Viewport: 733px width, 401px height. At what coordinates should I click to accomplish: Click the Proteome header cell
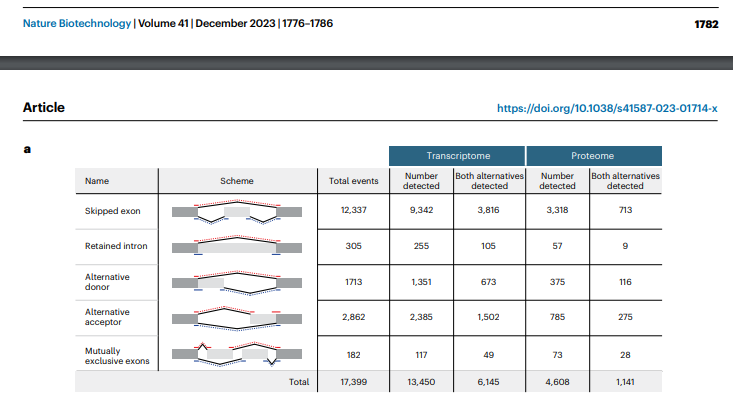[594, 156]
